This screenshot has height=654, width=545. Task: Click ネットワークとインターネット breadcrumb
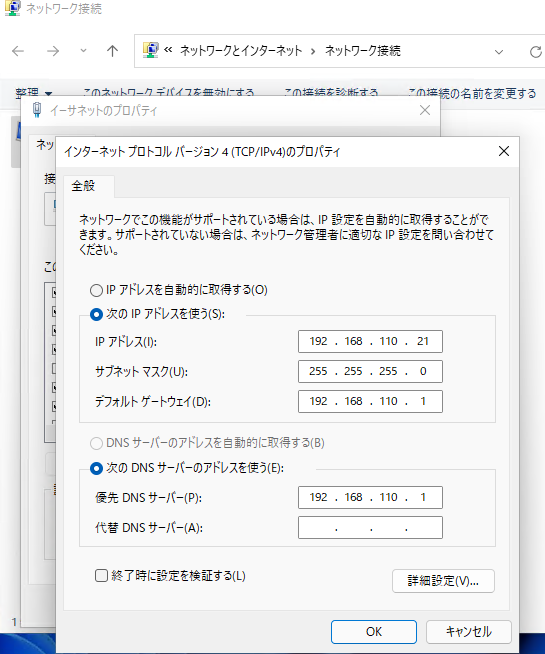241,51
